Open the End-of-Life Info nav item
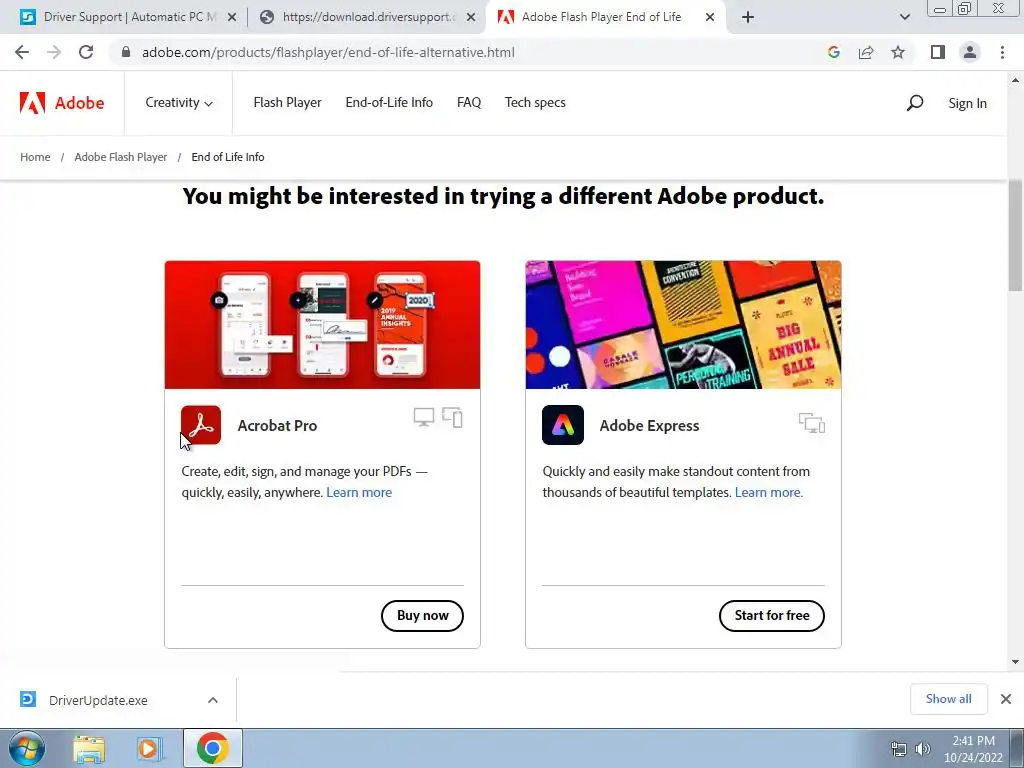 point(389,103)
